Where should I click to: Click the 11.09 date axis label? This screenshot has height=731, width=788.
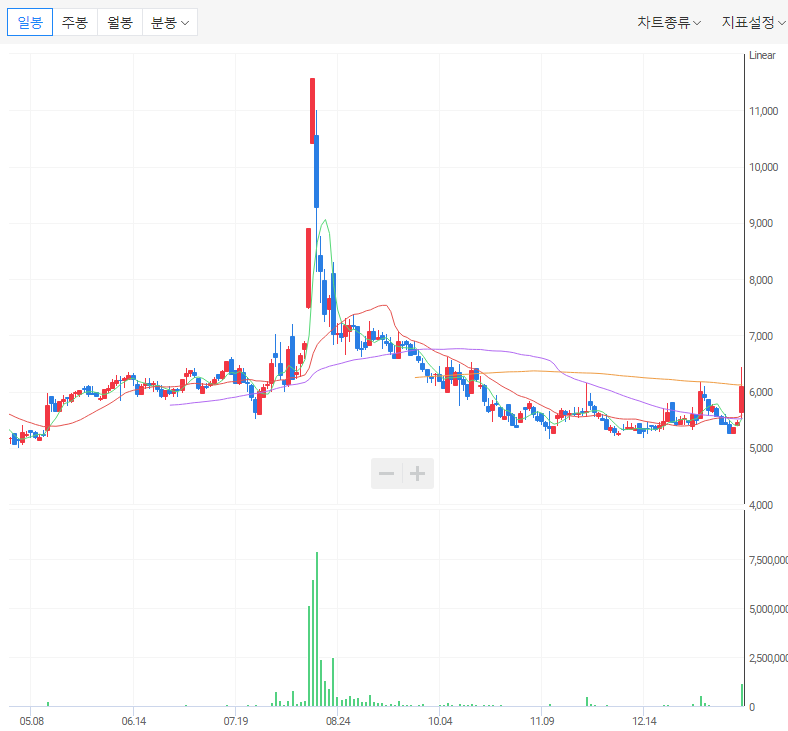point(542,721)
